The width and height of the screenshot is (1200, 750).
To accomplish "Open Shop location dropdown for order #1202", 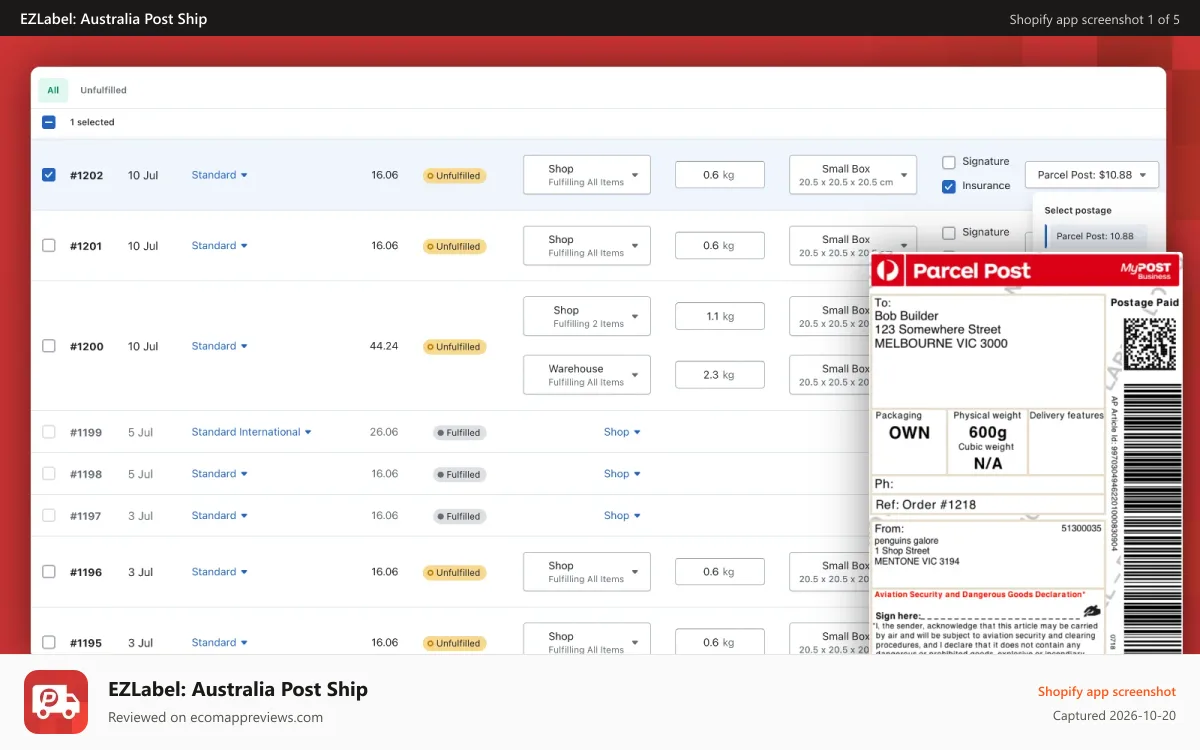I will (x=587, y=175).
